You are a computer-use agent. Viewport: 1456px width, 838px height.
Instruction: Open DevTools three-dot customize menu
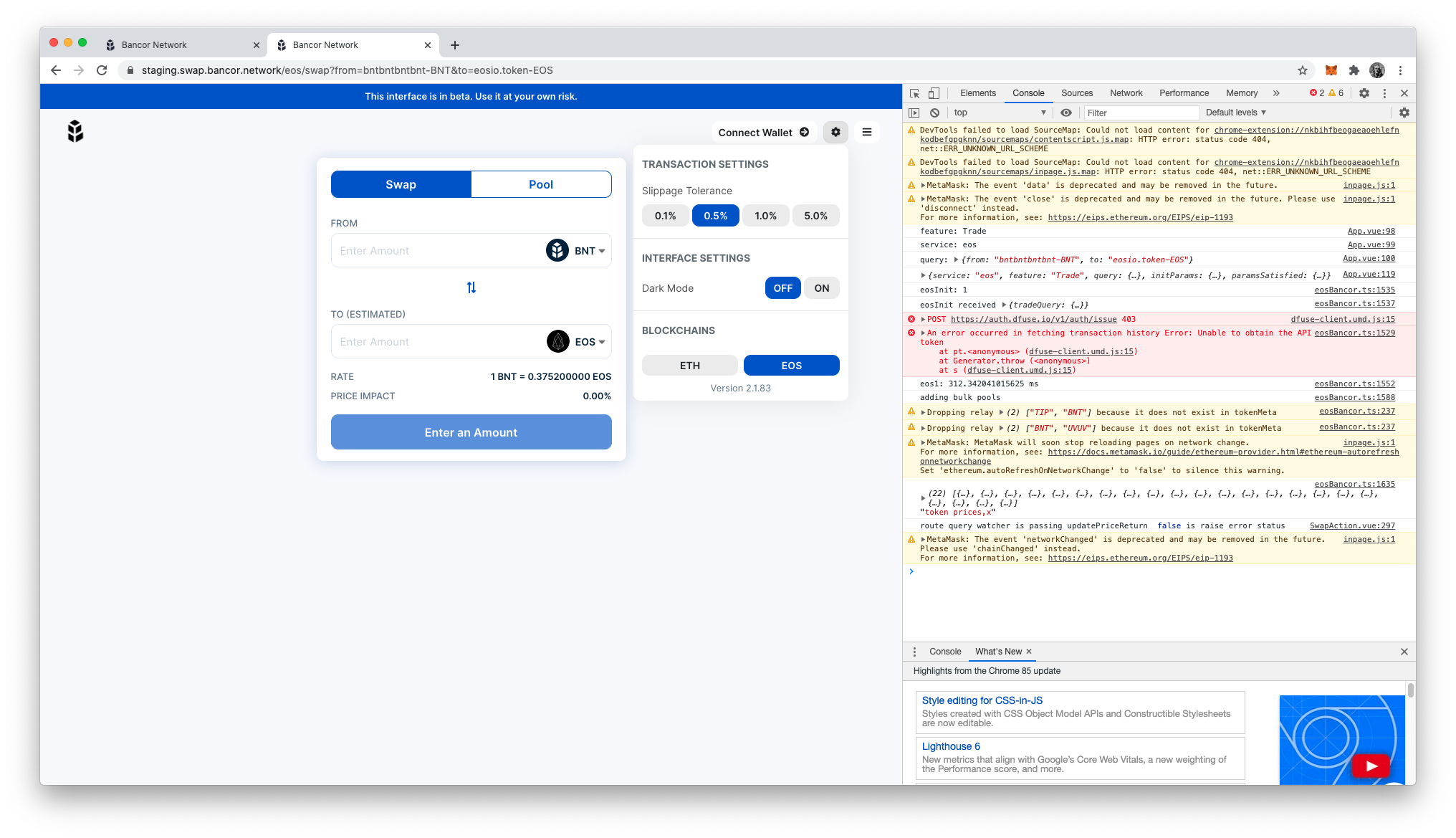point(1384,93)
